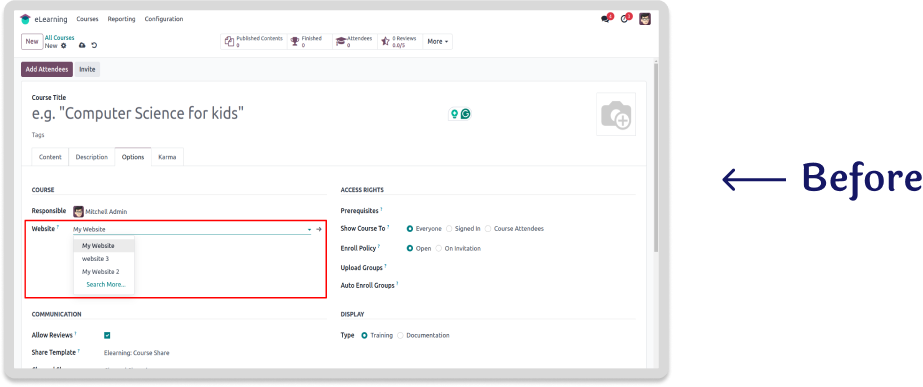Expand the More stat buttons dropdown
Screen dimensions: 923x387
(x=437, y=42)
